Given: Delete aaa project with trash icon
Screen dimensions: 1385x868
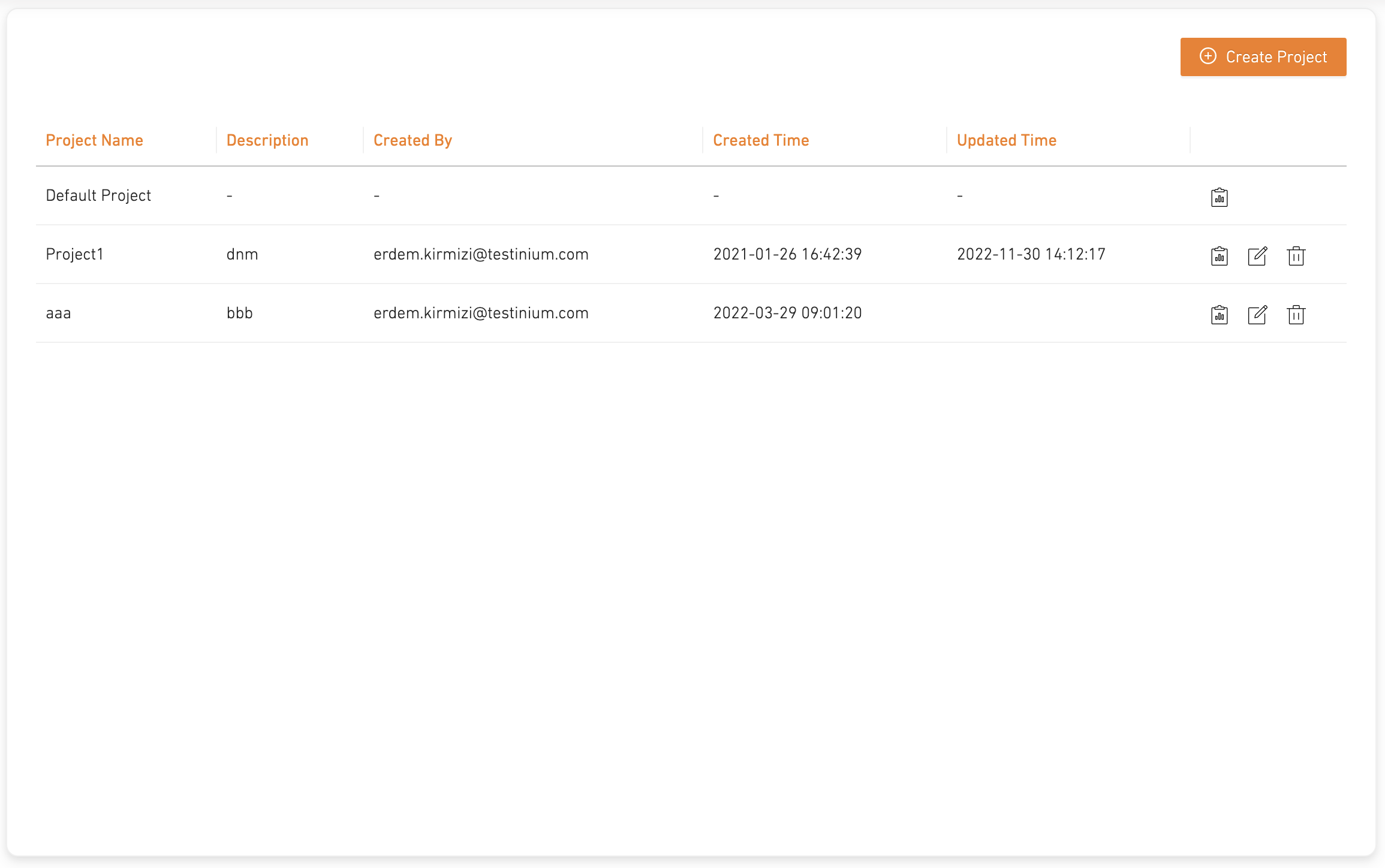Looking at the screenshot, I should 1296,315.
